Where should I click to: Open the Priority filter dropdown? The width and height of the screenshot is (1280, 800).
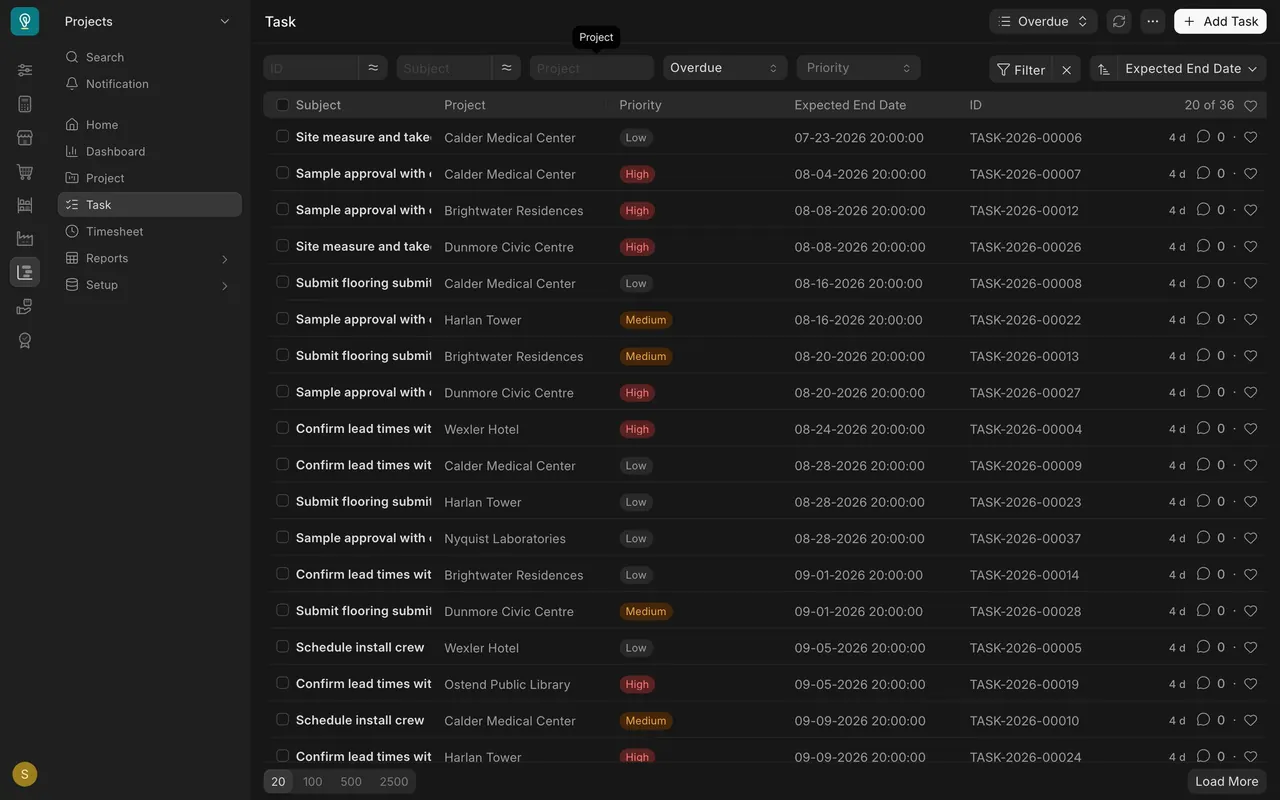[x=858, y=68]
